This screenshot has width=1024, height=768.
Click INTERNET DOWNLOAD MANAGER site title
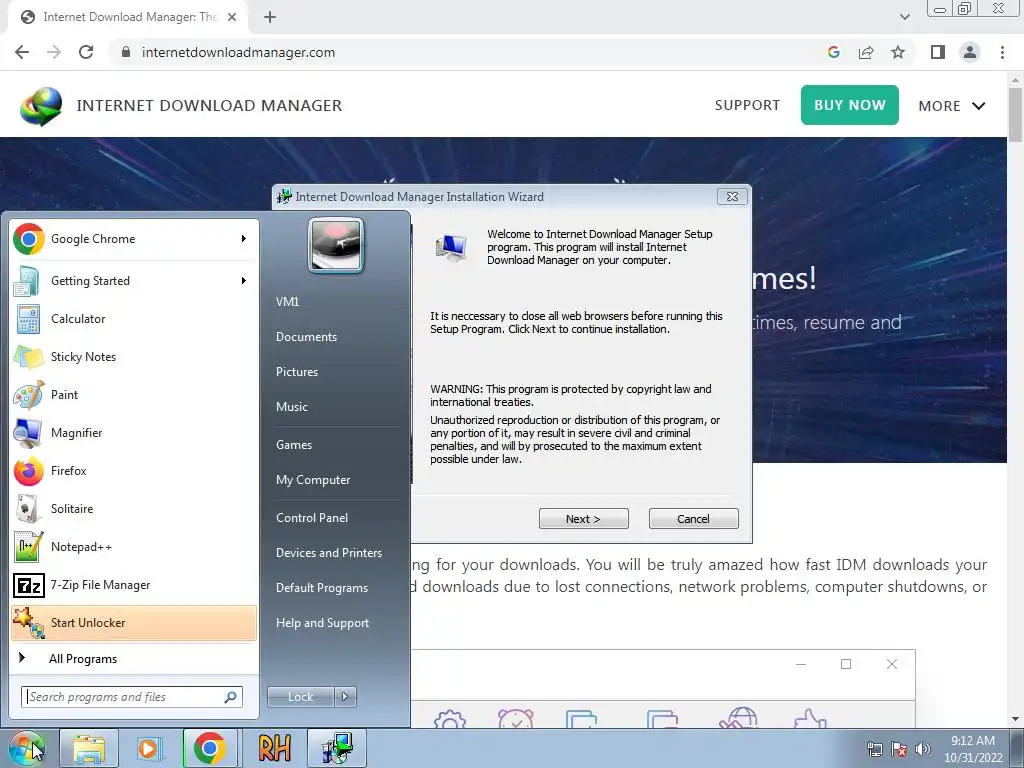pos(209,106)
